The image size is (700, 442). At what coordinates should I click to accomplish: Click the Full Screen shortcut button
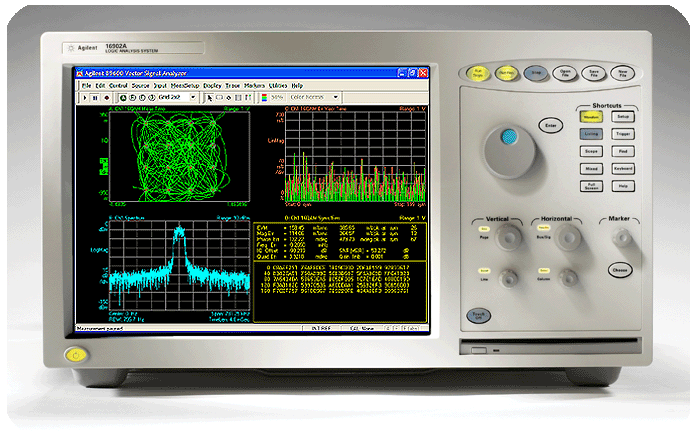pos(592,186)
